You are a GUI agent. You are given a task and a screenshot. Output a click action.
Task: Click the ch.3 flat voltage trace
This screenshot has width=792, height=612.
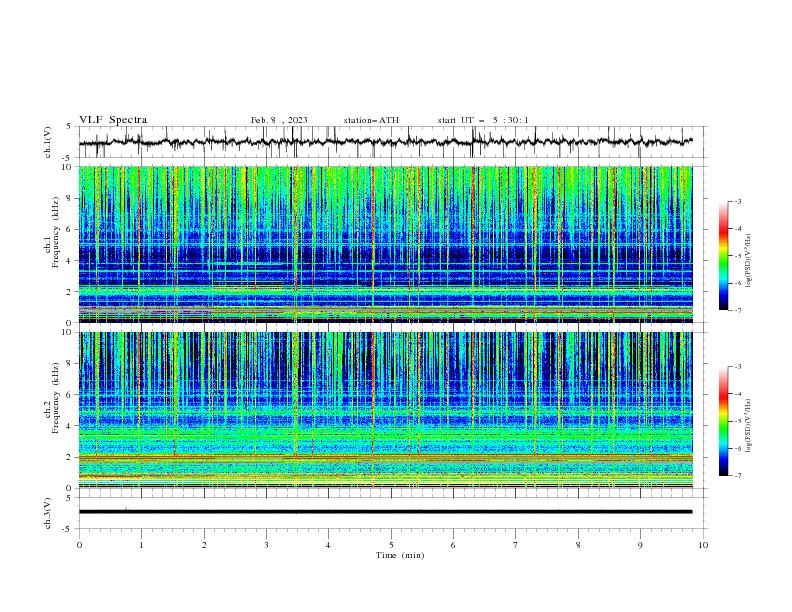click(x=385, y=512)
